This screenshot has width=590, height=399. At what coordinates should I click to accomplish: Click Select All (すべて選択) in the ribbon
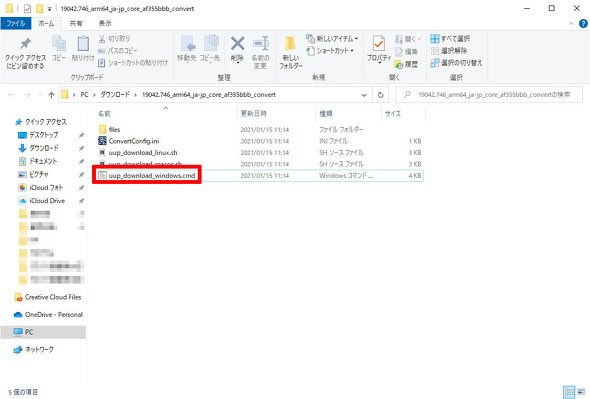450,38
